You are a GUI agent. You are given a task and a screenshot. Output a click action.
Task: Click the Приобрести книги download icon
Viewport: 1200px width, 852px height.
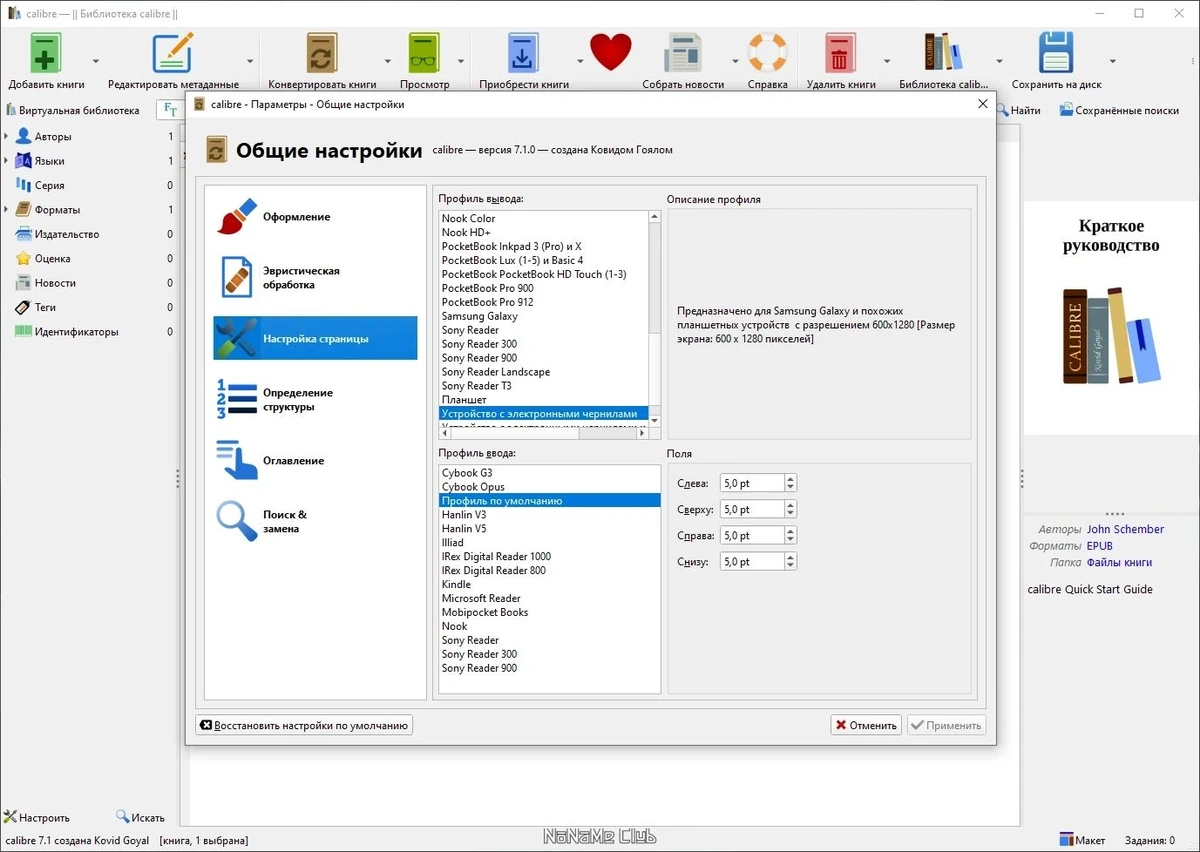click(523, 53)
